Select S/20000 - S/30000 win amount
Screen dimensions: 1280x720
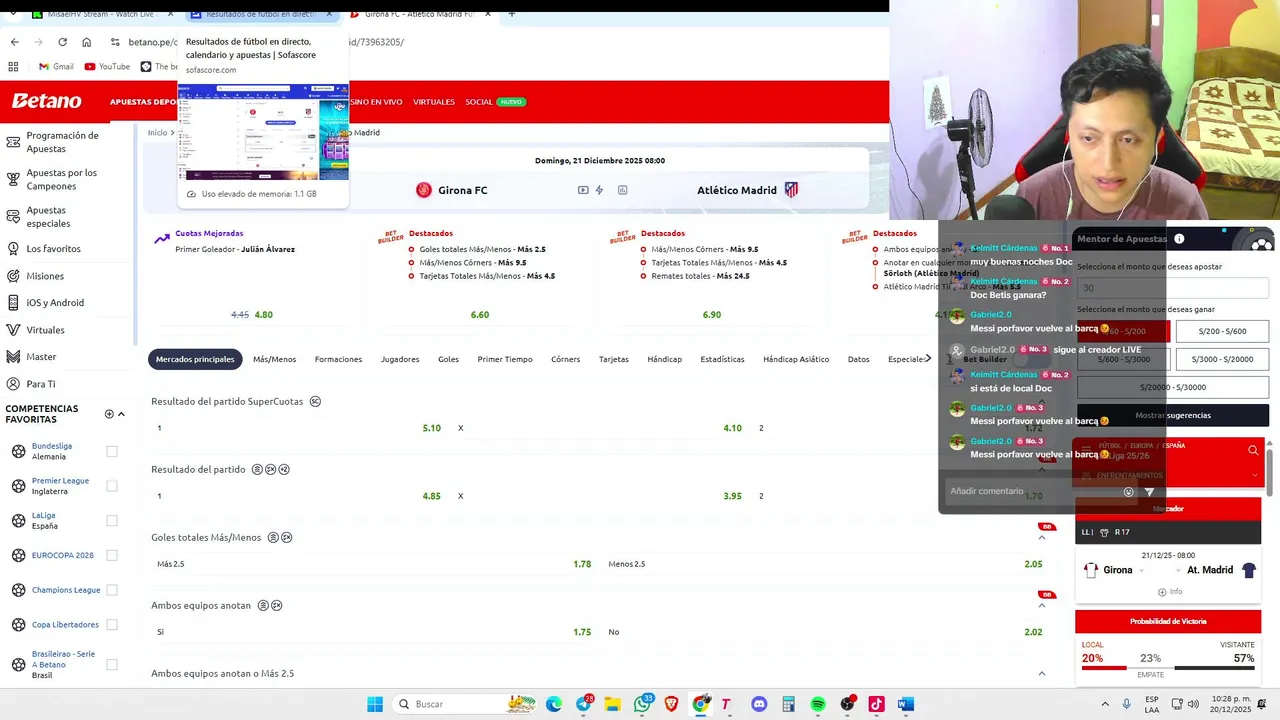coord(1173,387)
